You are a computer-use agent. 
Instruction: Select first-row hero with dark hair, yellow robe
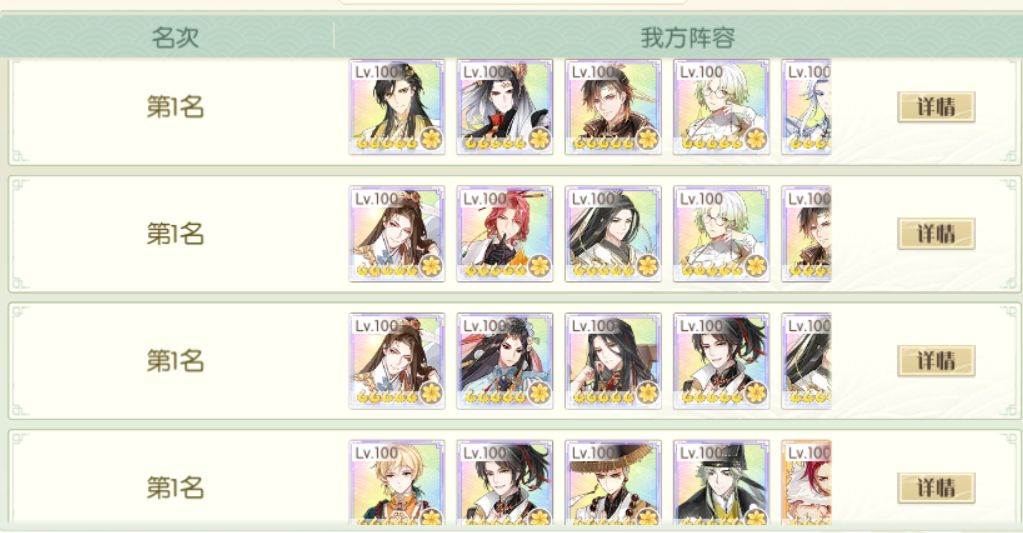(x=397, y=107)
